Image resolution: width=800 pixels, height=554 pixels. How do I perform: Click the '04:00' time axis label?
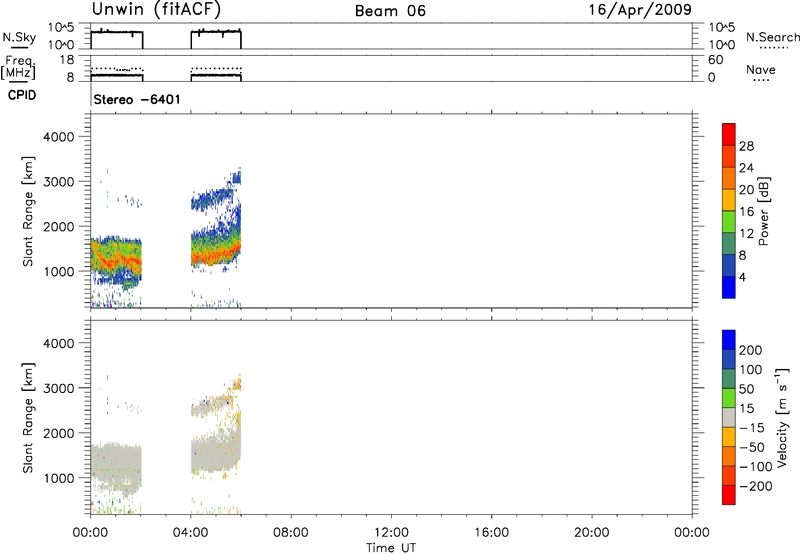190,533
